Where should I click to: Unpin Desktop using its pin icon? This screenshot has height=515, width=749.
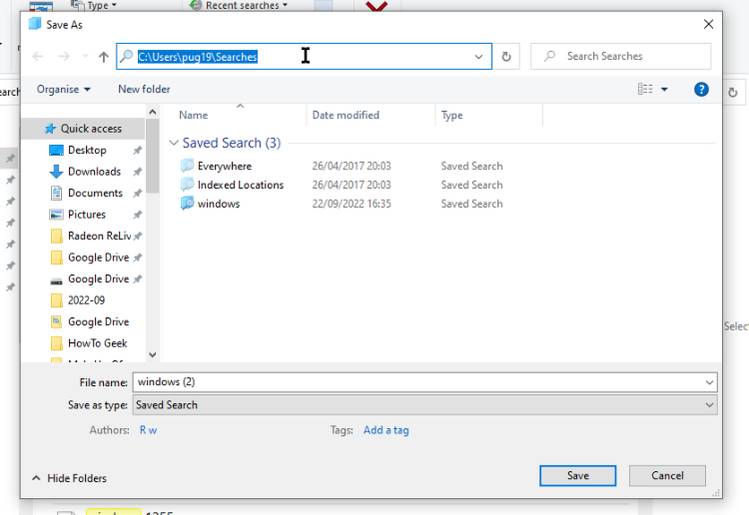pyautogui.click(x=138, y=150)
